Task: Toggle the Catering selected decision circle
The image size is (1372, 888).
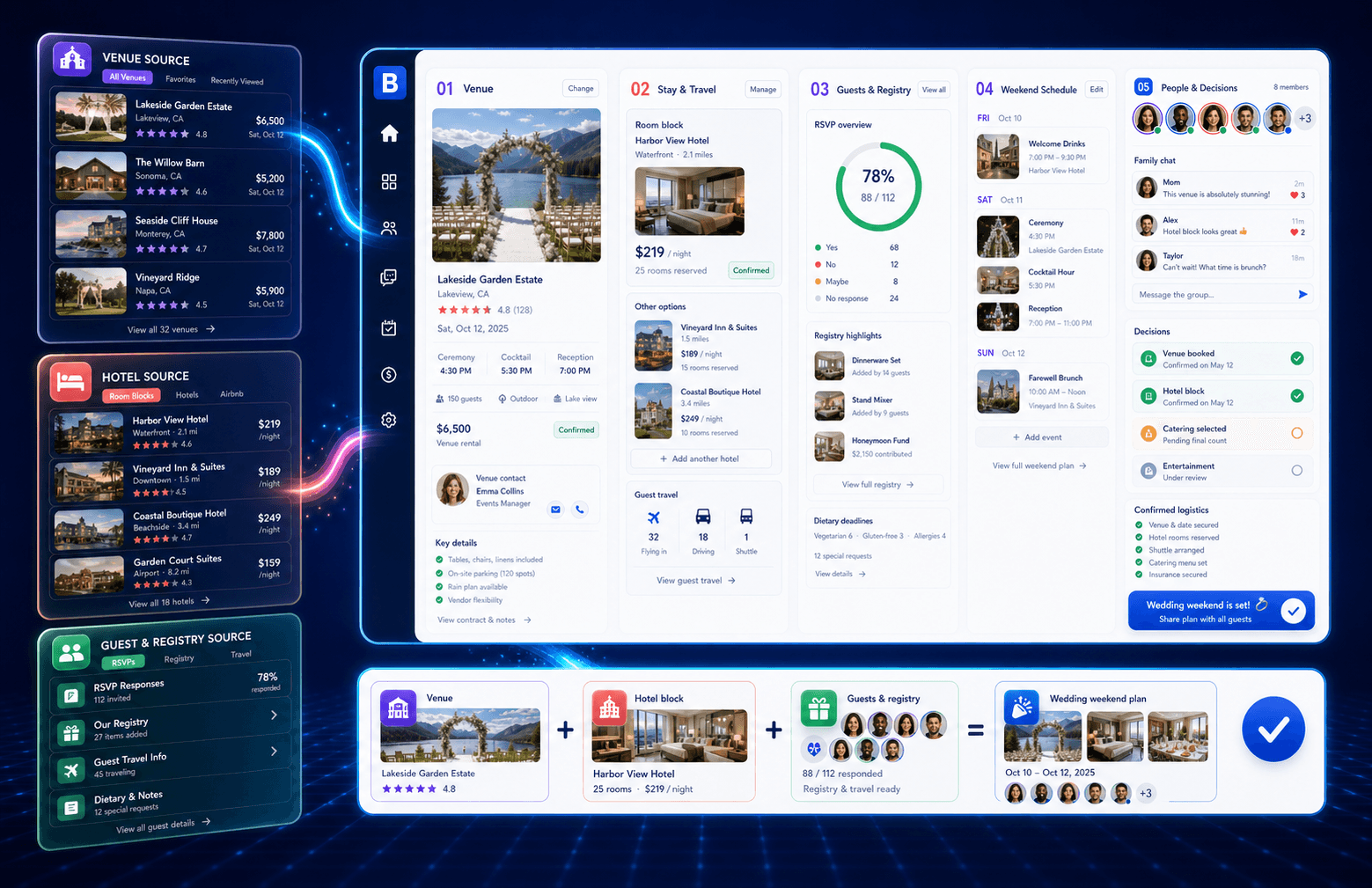Action: point(1296,433)
